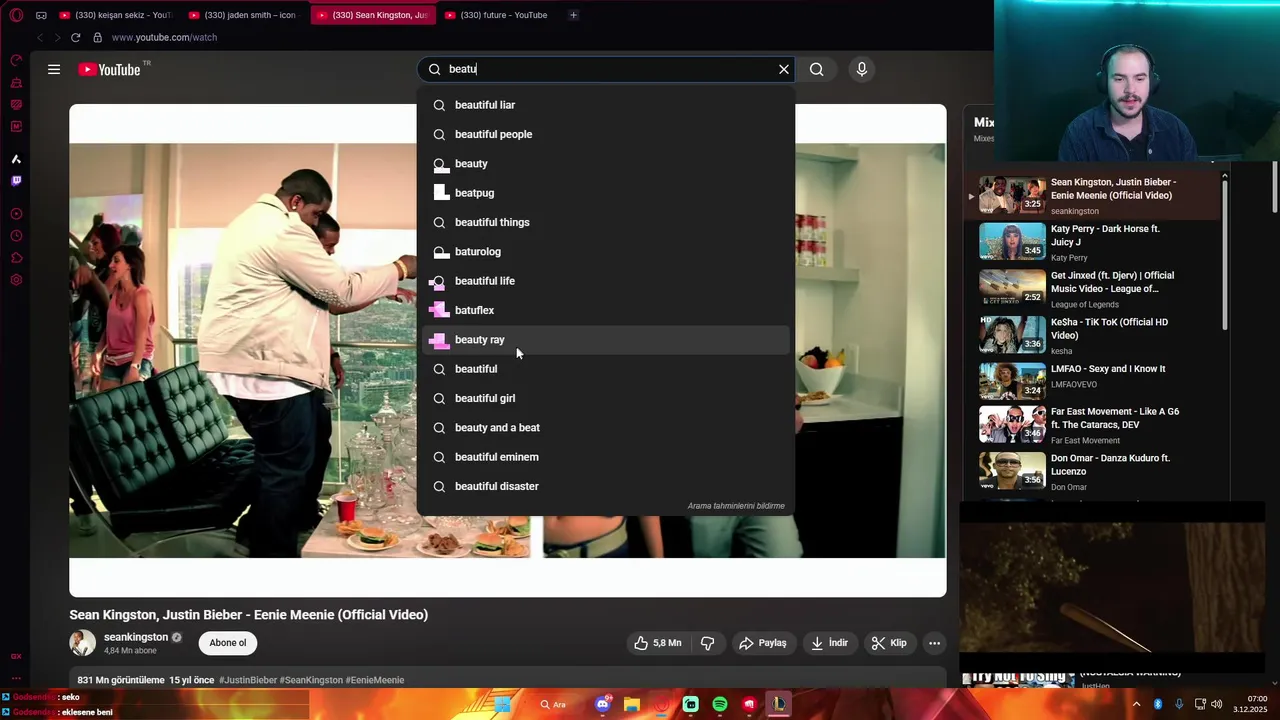Open the sidebar history clock icon
1280x720 pixels.
point(16,236)
